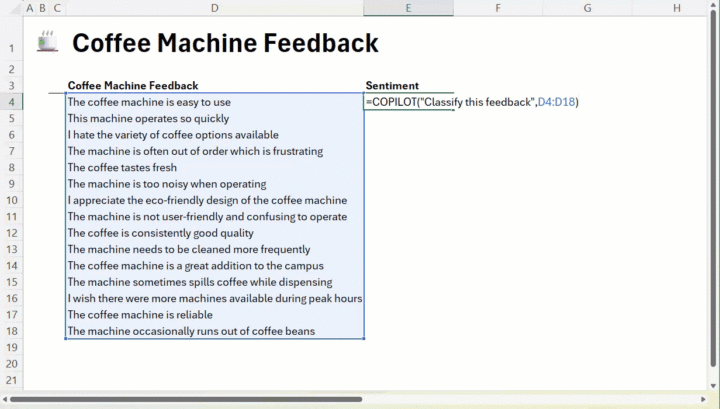Select the "The coffee tastes fresh" cell
720x409 pixels.
(122, 168)
